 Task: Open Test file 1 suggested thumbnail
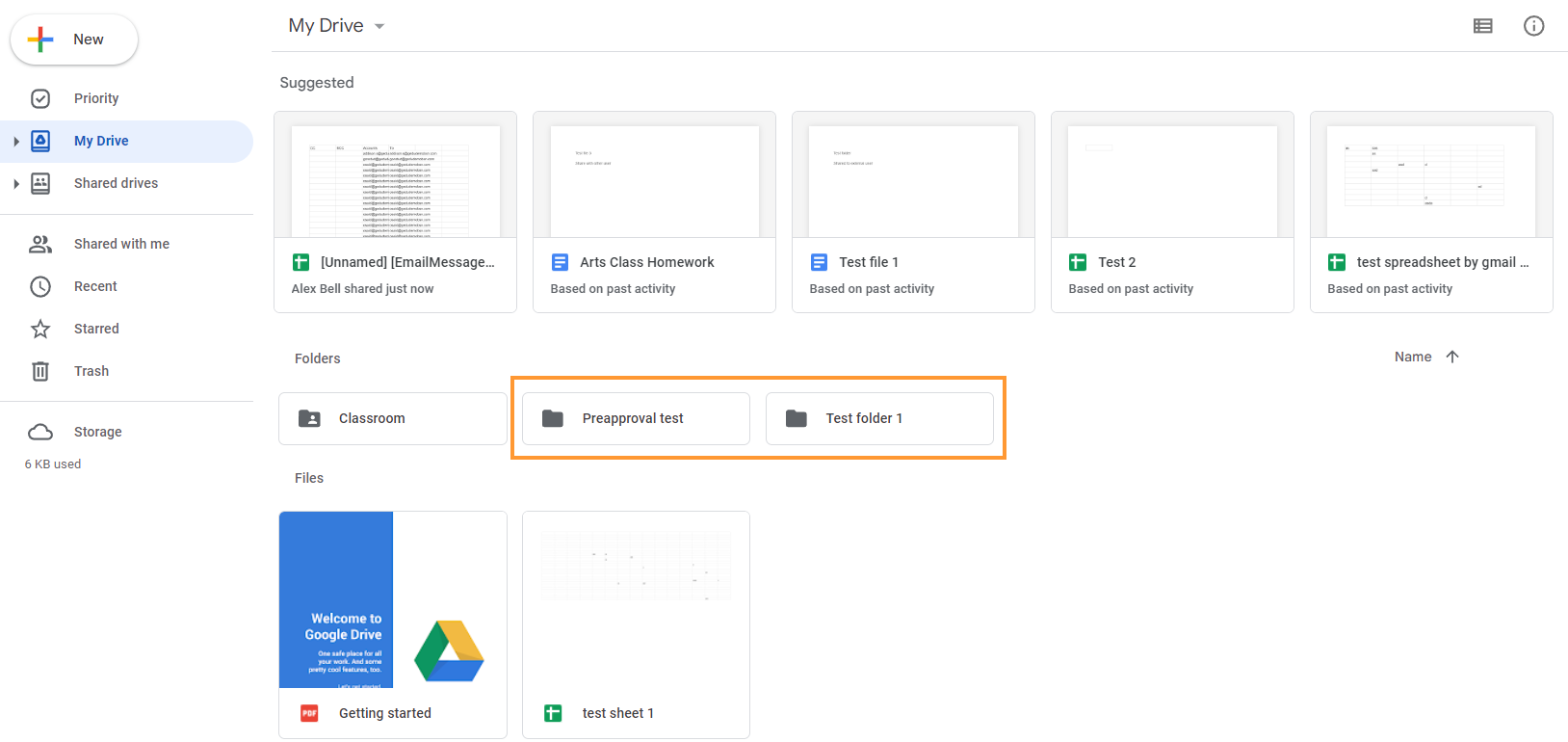click(913, 175)
